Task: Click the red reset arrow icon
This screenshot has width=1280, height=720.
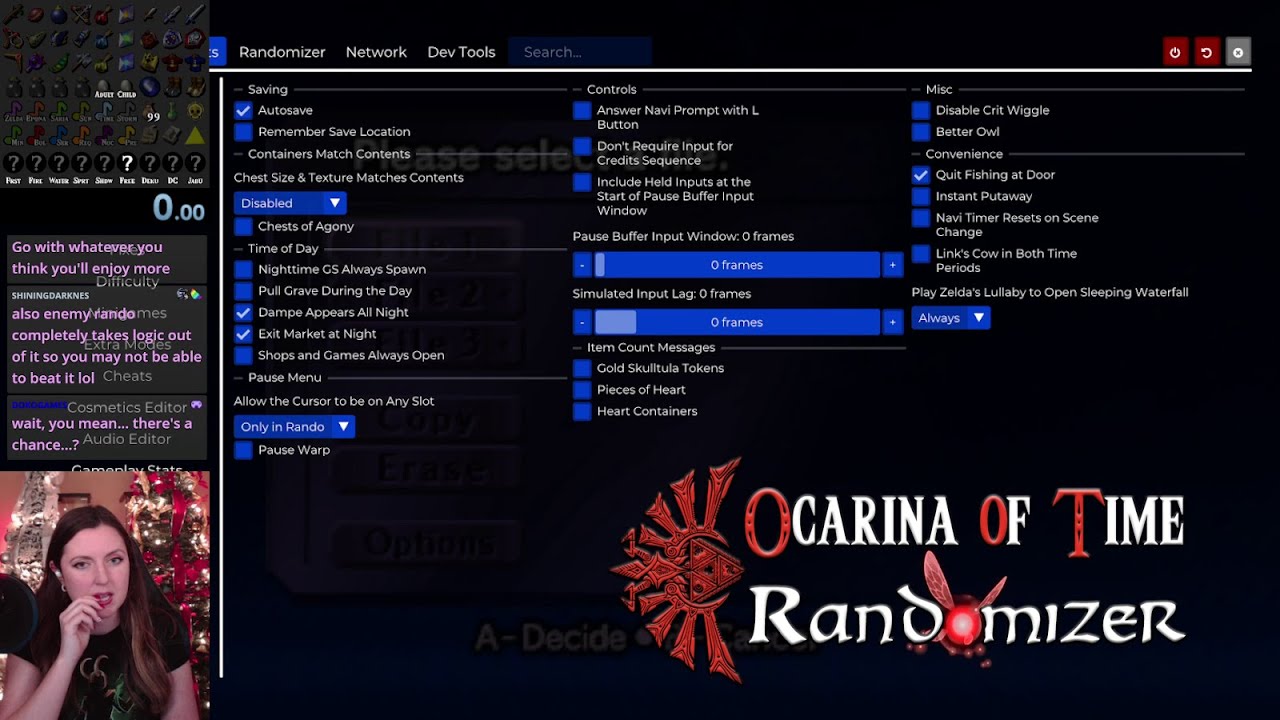Action: [1206, 52]
